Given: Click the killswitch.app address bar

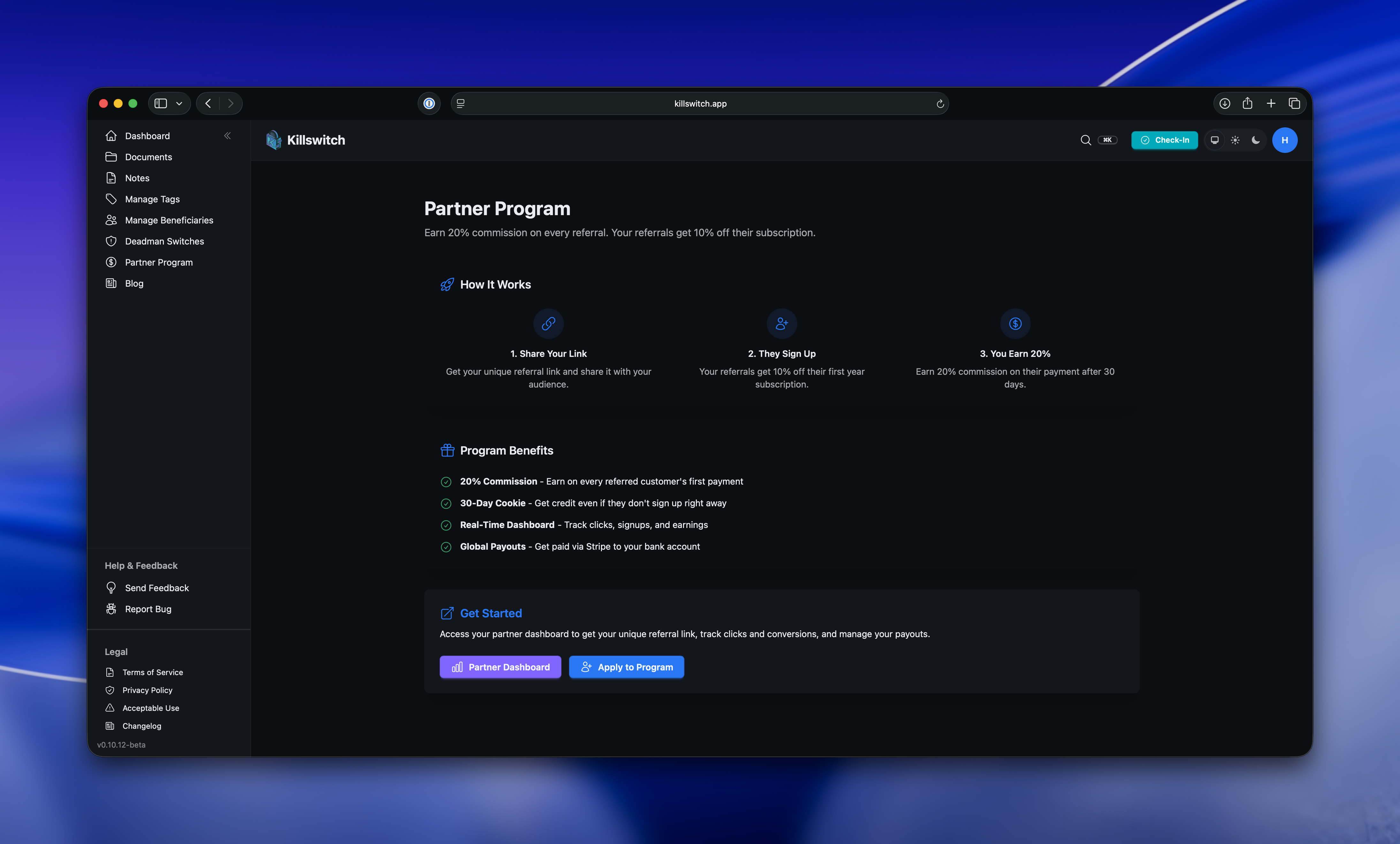Looking at the screenshot, I should (699, 103).
